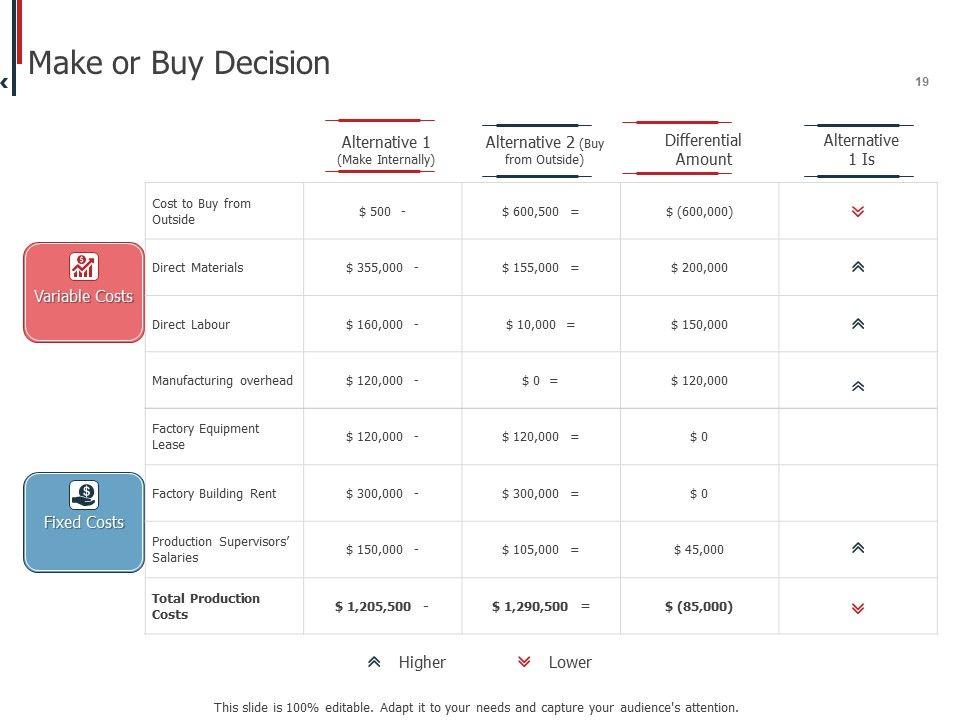The image size is (960, 720).
Task: Click the previous slide arrow at left edge
Action: 5,83
